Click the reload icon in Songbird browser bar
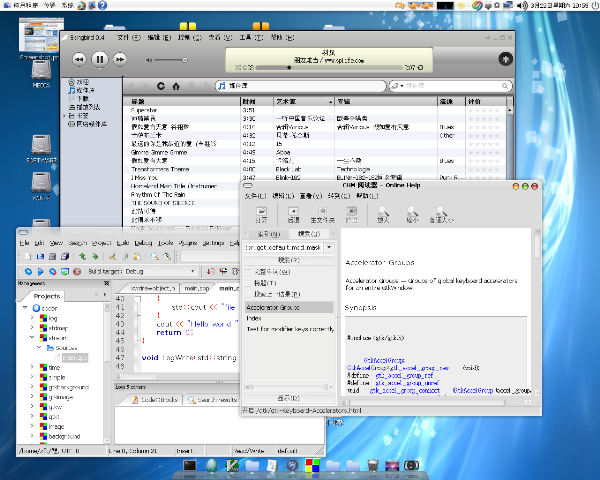 click(x=161, y=86)
